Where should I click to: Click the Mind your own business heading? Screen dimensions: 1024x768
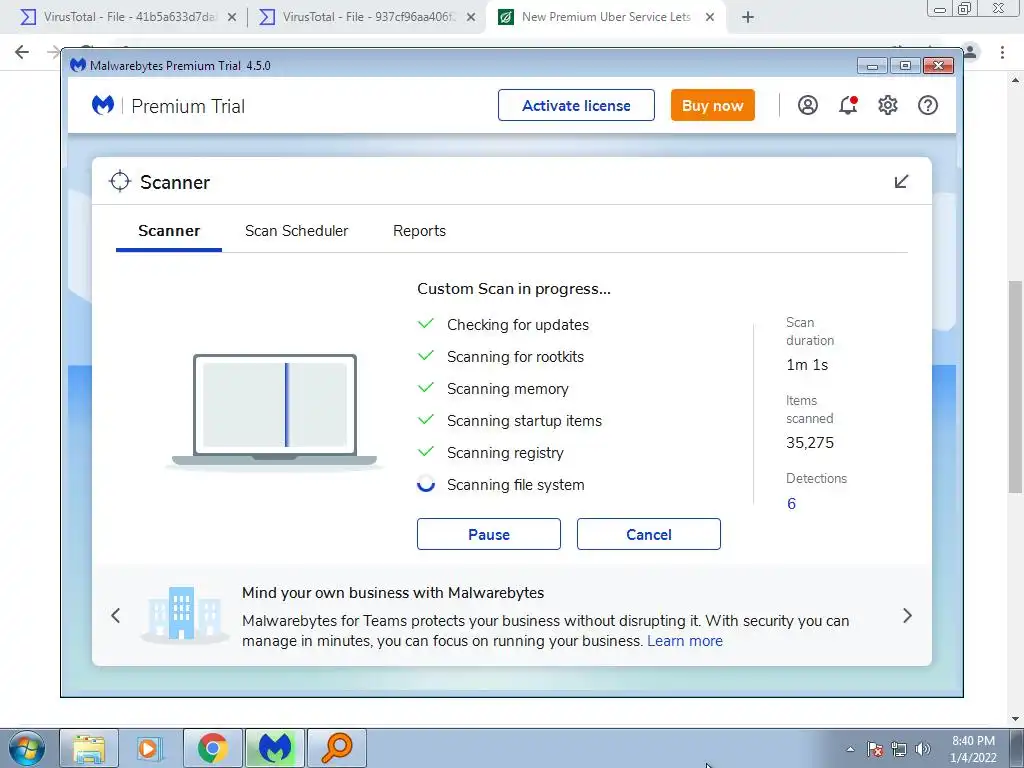point(393,593)
